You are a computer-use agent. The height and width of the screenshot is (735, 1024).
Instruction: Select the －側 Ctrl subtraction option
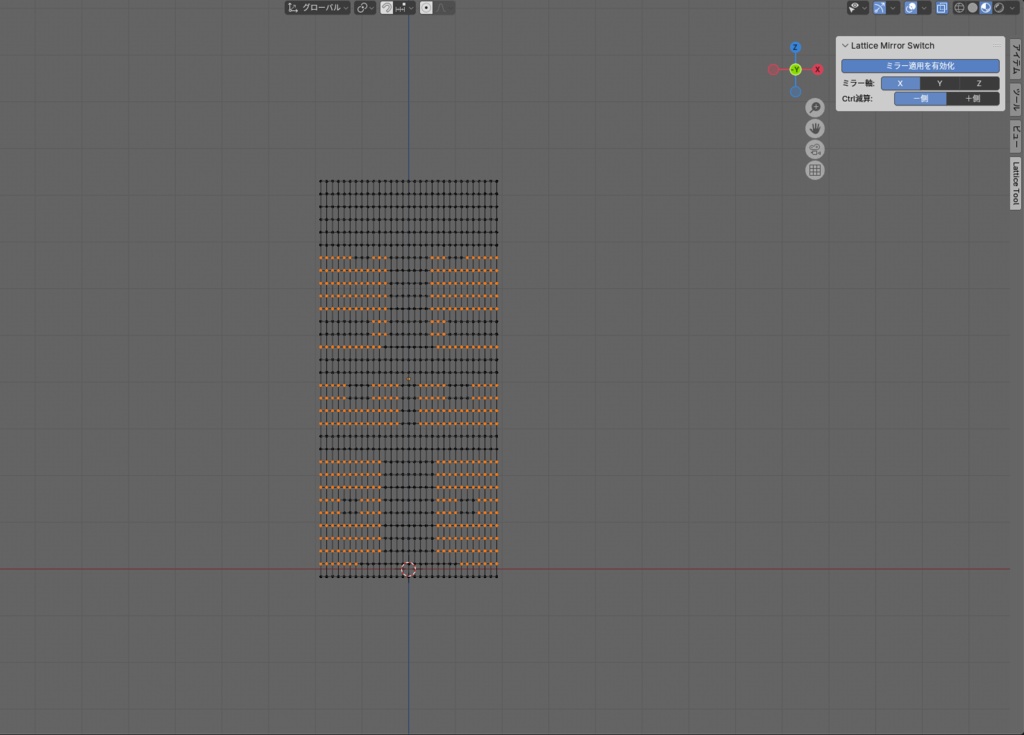click(920, 99)
